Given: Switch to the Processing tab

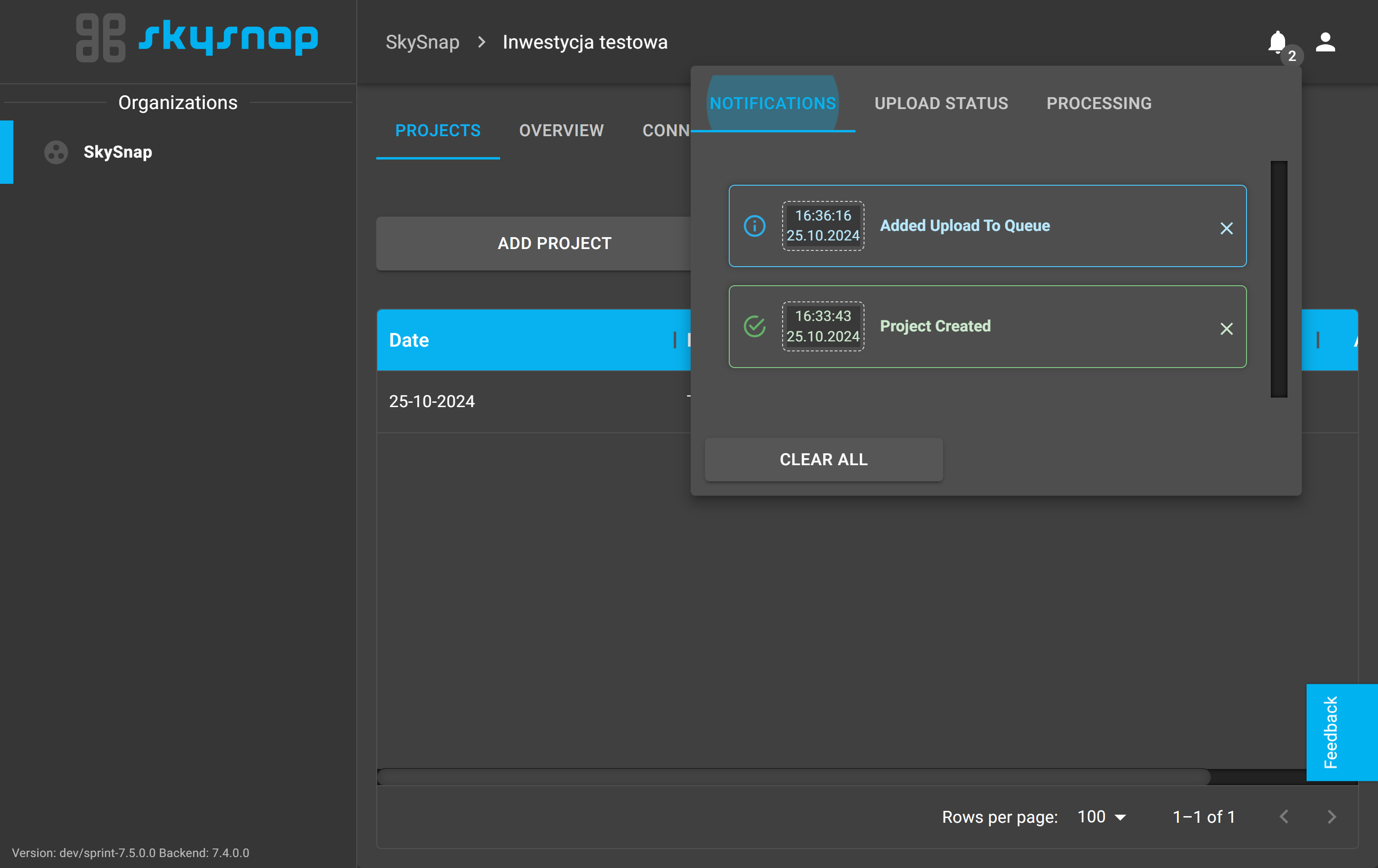Looking at the screenshot, I should click(x=1099, y=104).
